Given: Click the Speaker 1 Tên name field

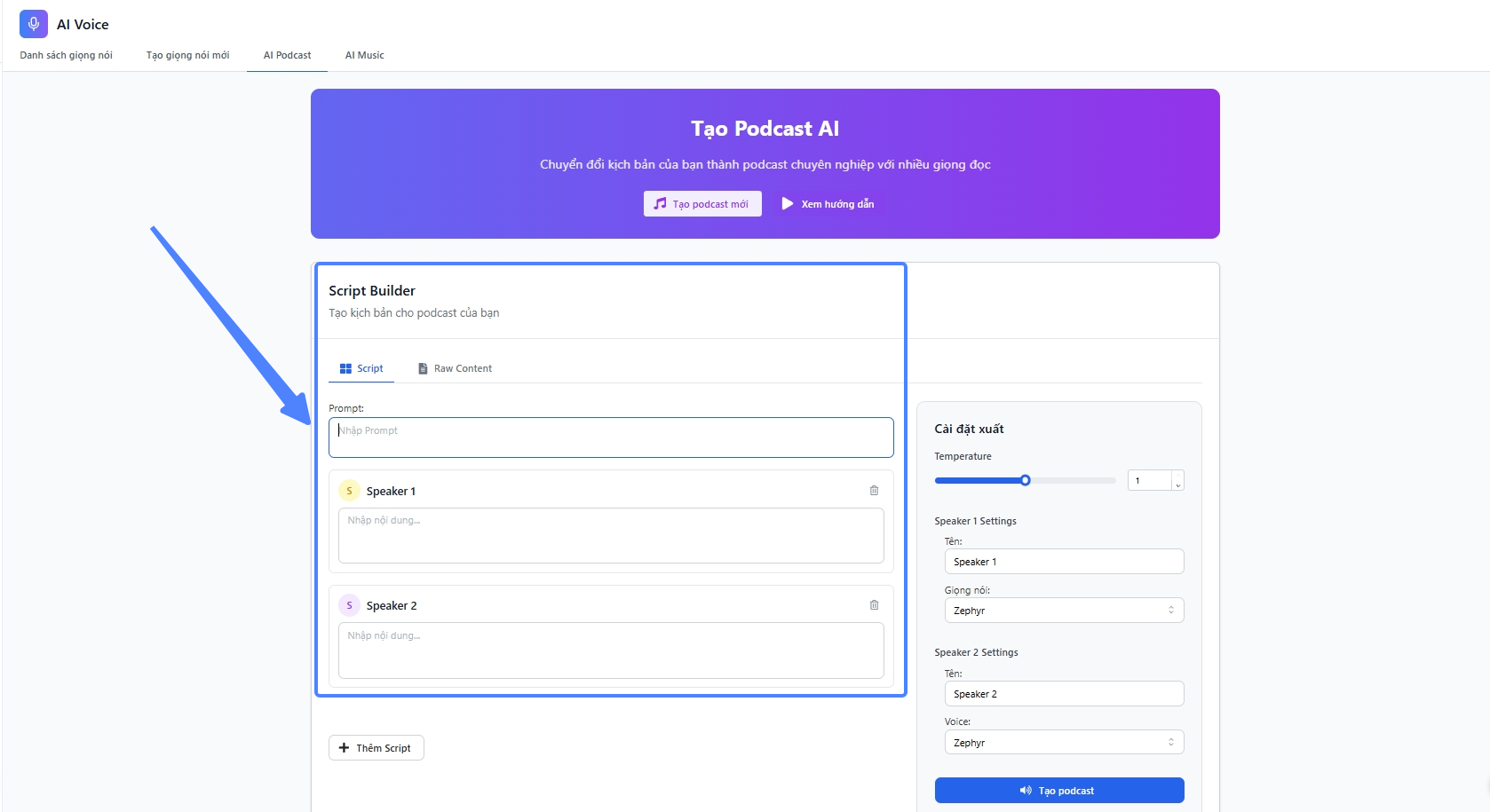Looking at the screenshot, I should (x=1063, y=562).
